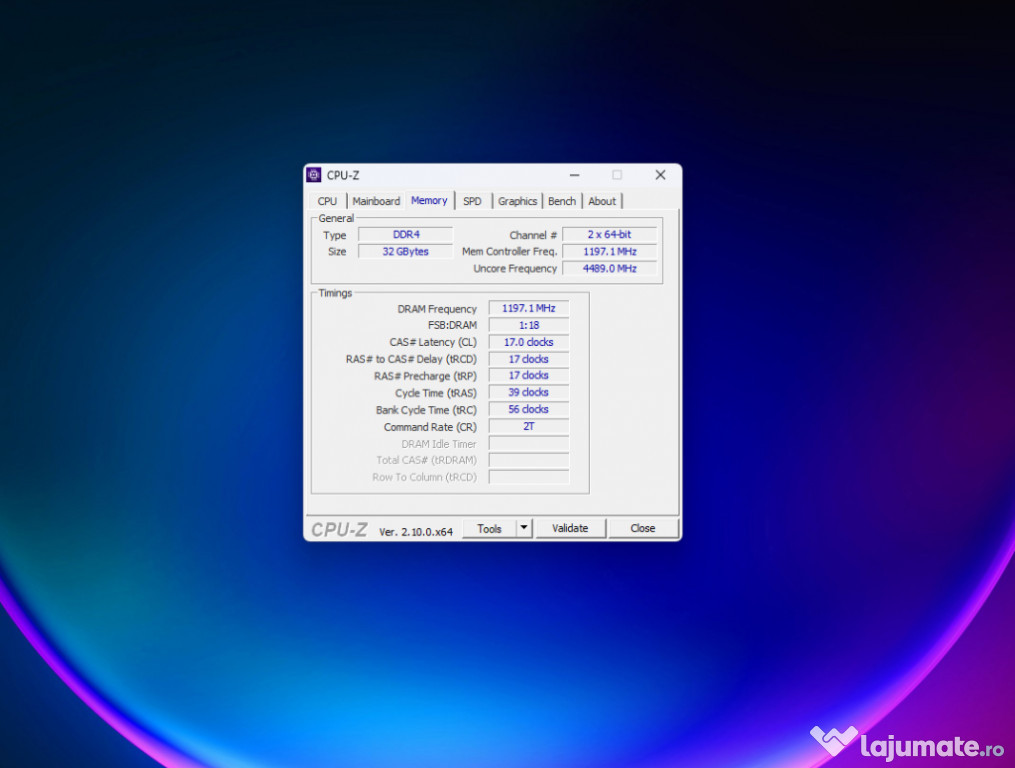Click the Memory tab
This screenshot has height=768, width=1015.
429,200
